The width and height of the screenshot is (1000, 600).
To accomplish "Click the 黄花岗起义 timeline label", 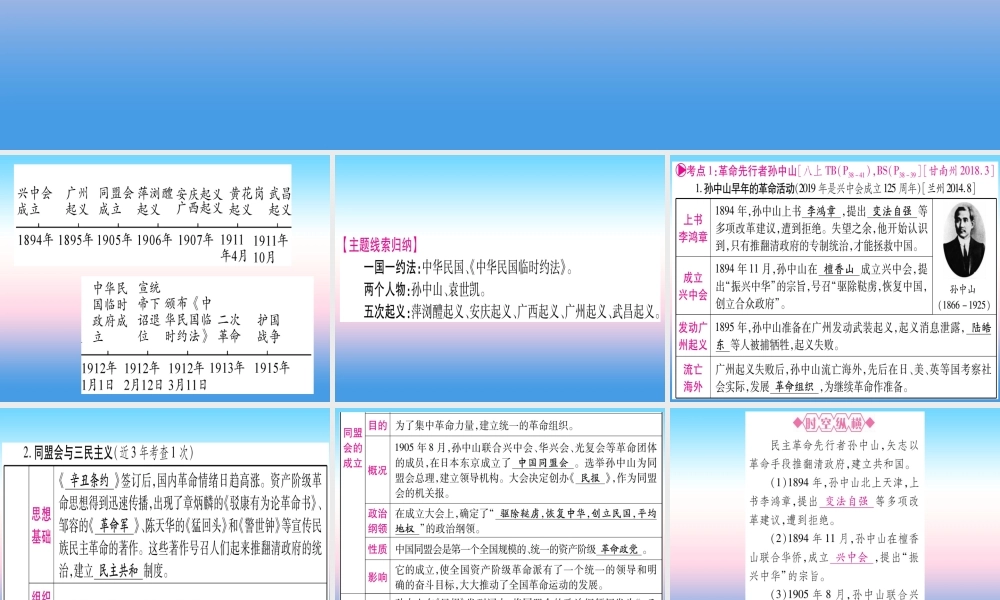I will (247, 201).
